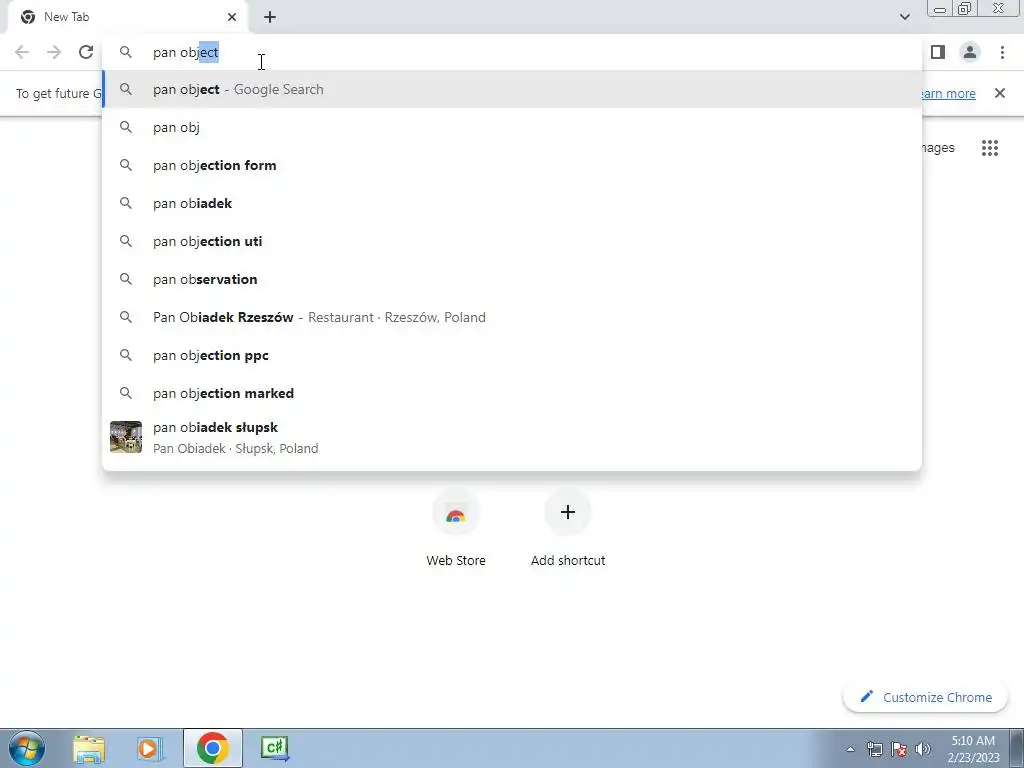Launch Windows Media Player from the taskbar
The width and height of the screenshot is (1024, 768).
pyautogui.click(x=150, y=748)
